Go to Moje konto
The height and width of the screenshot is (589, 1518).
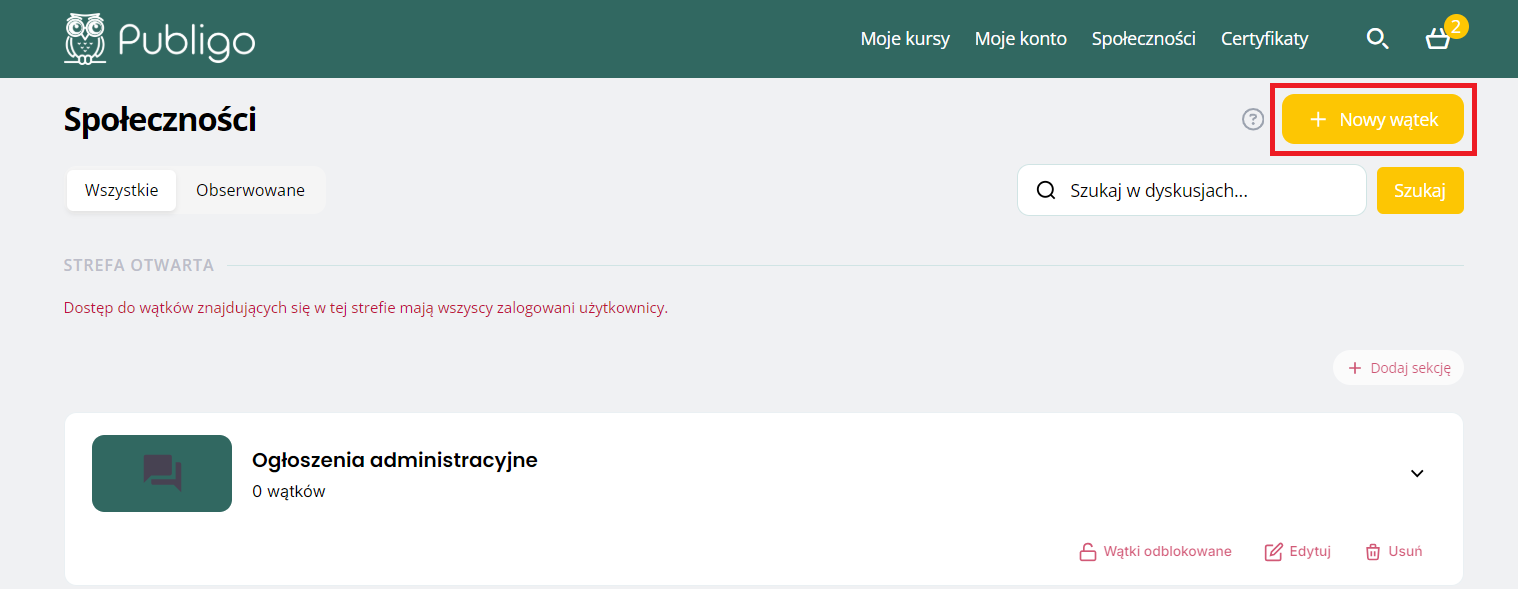pos(1020,39)
